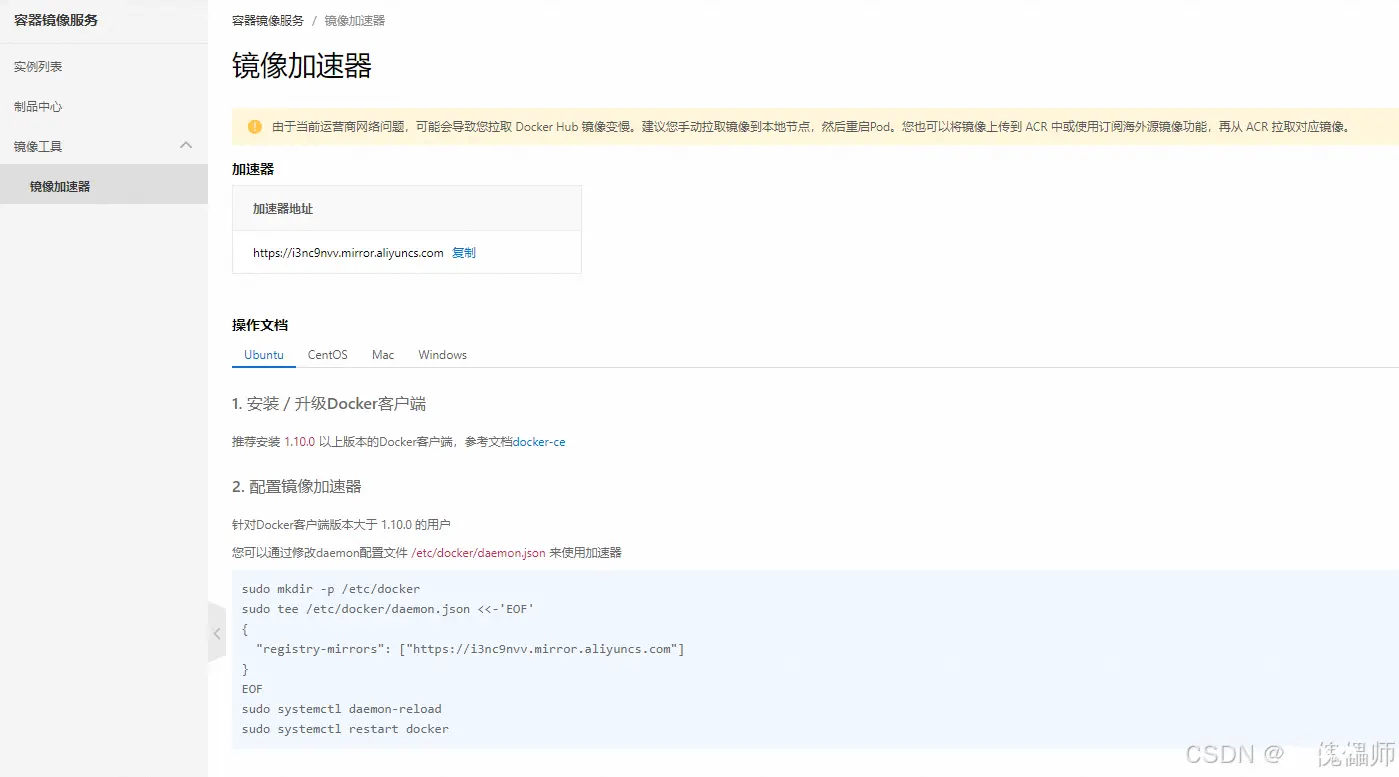Click the 1.10.0 version text in step 1
Screen dimensions: 1399x777
point(300,441)
